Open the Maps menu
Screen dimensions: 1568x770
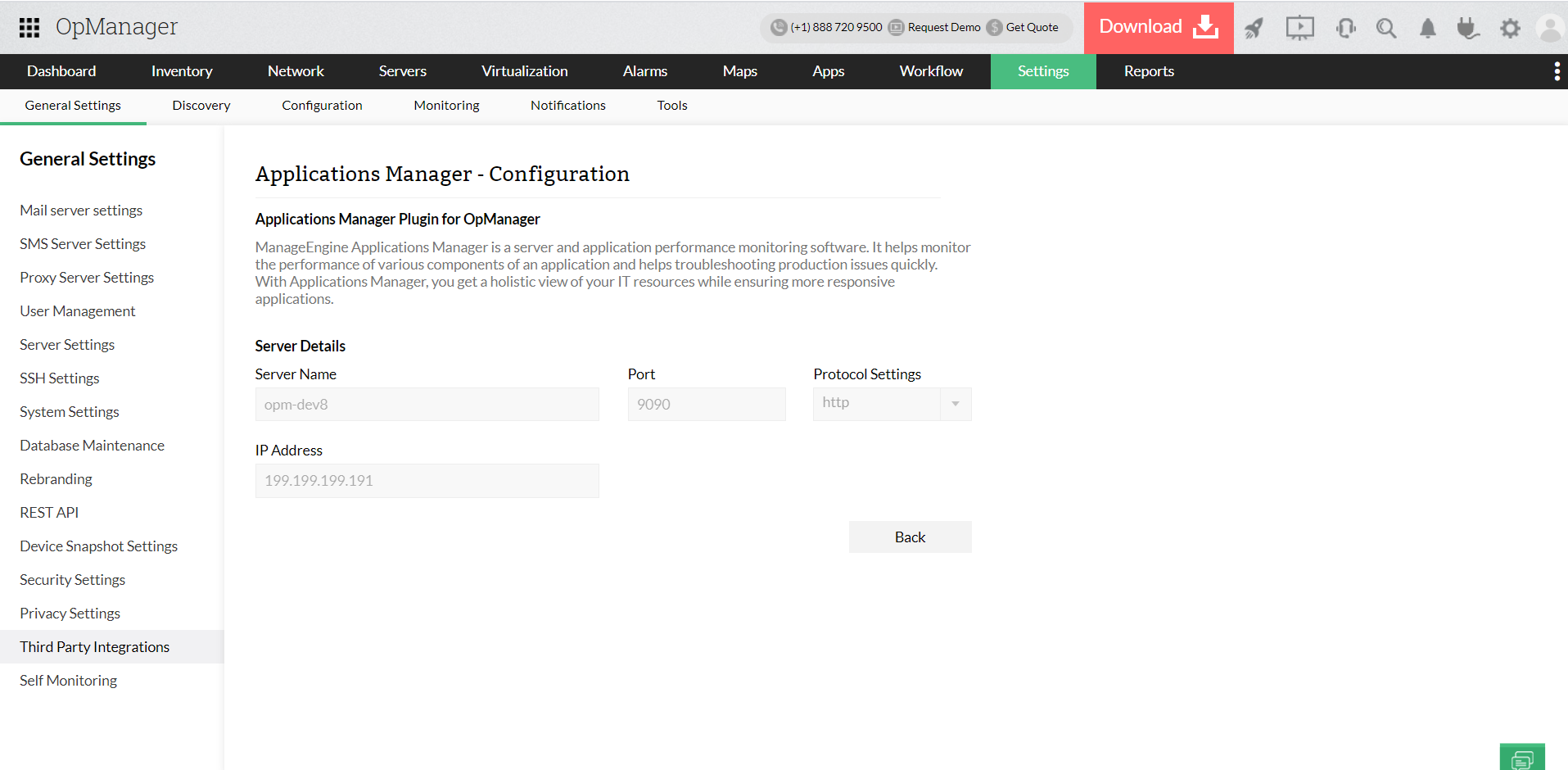[740, 72]
